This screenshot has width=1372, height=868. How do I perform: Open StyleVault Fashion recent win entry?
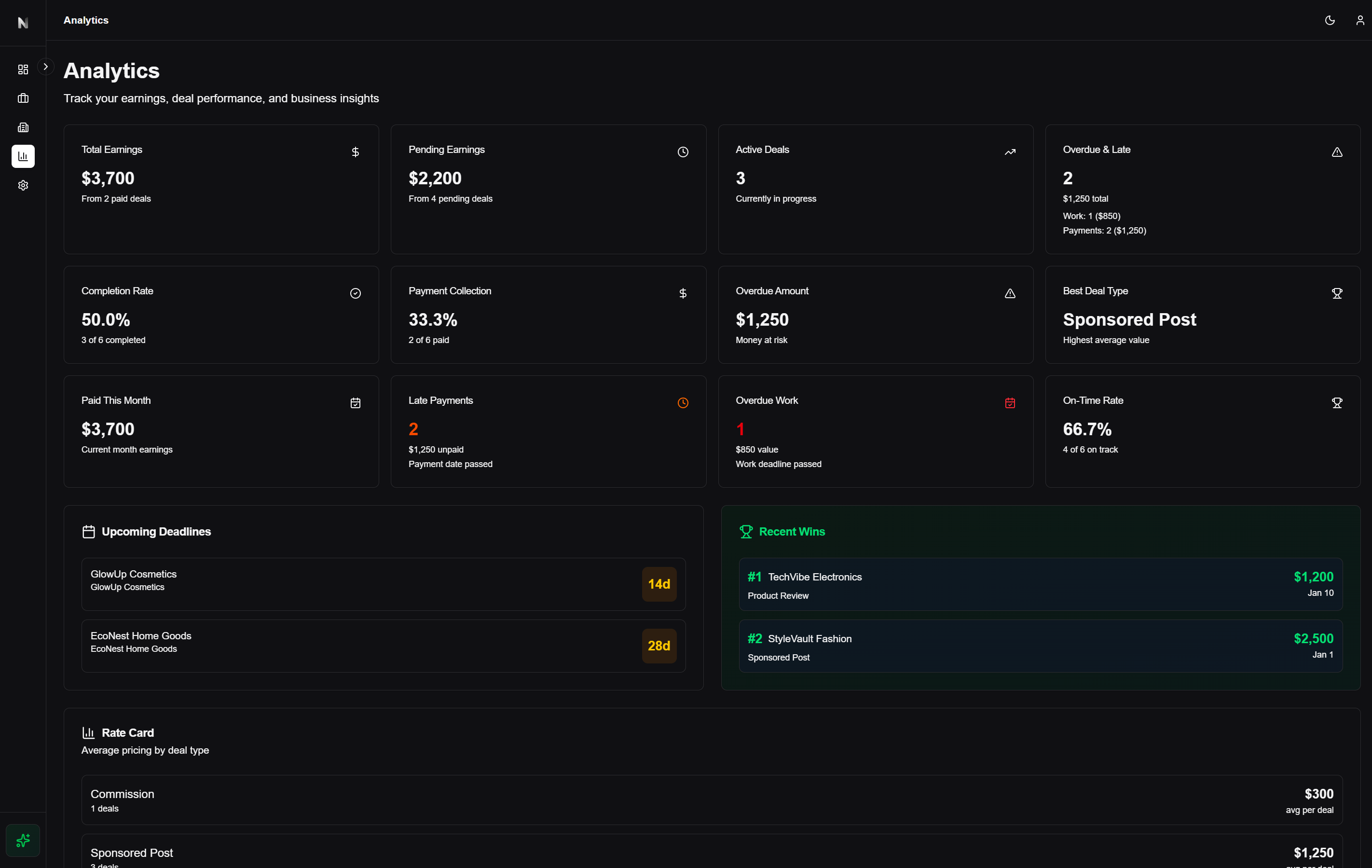point(1040,646)
